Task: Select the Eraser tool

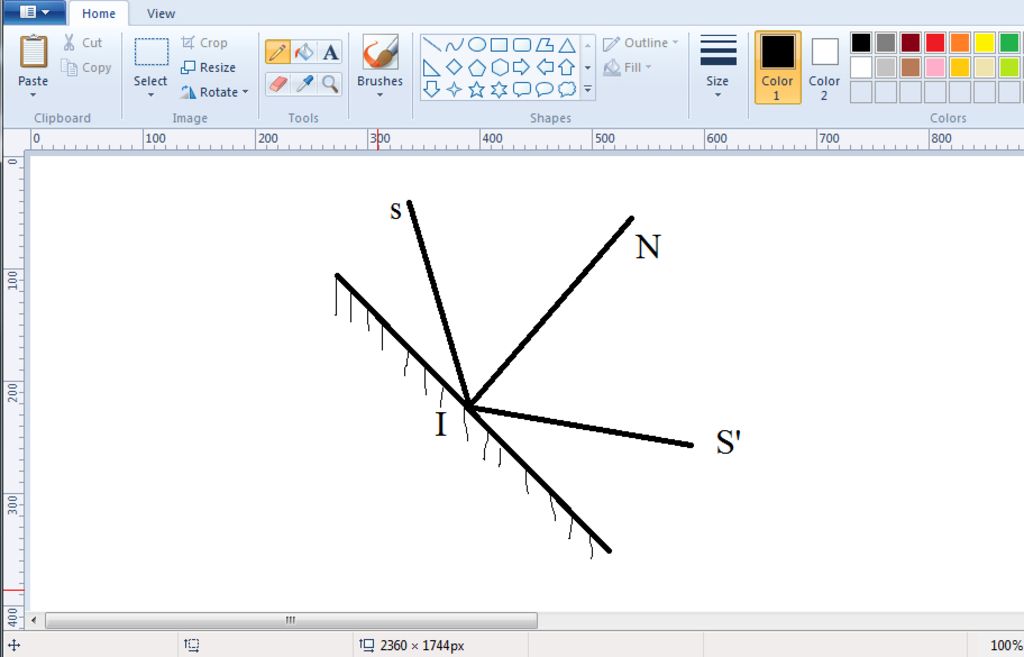Action: click(278, 84)
